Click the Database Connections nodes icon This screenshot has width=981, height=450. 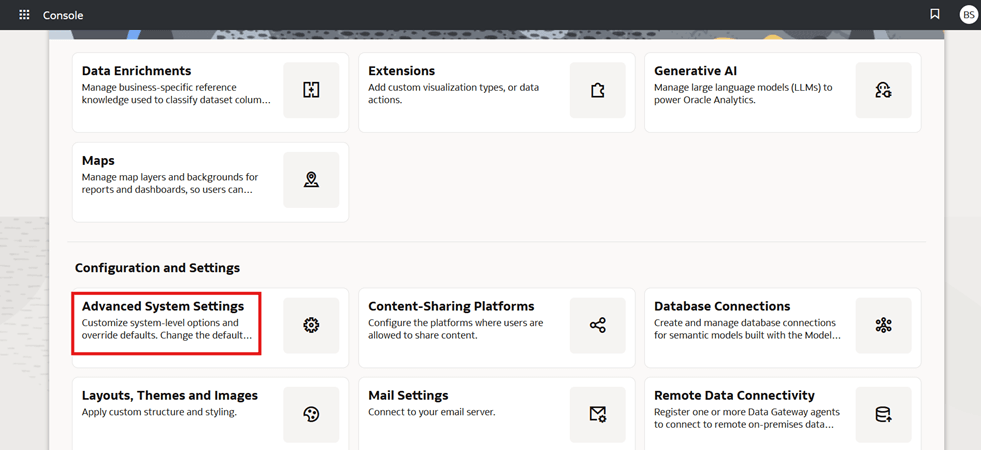click(883, 325)
